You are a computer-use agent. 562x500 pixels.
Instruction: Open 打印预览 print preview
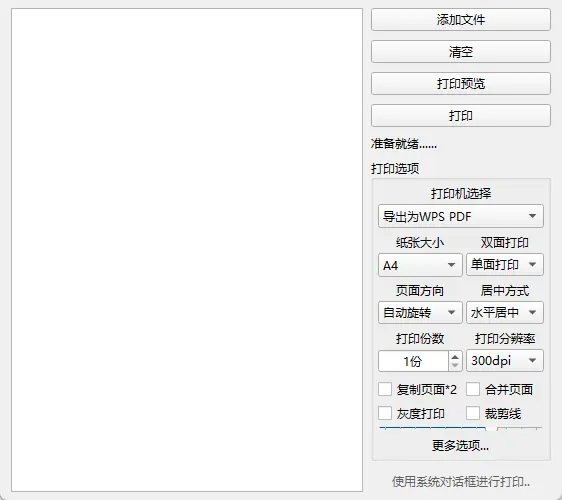[x=461, y=84]
